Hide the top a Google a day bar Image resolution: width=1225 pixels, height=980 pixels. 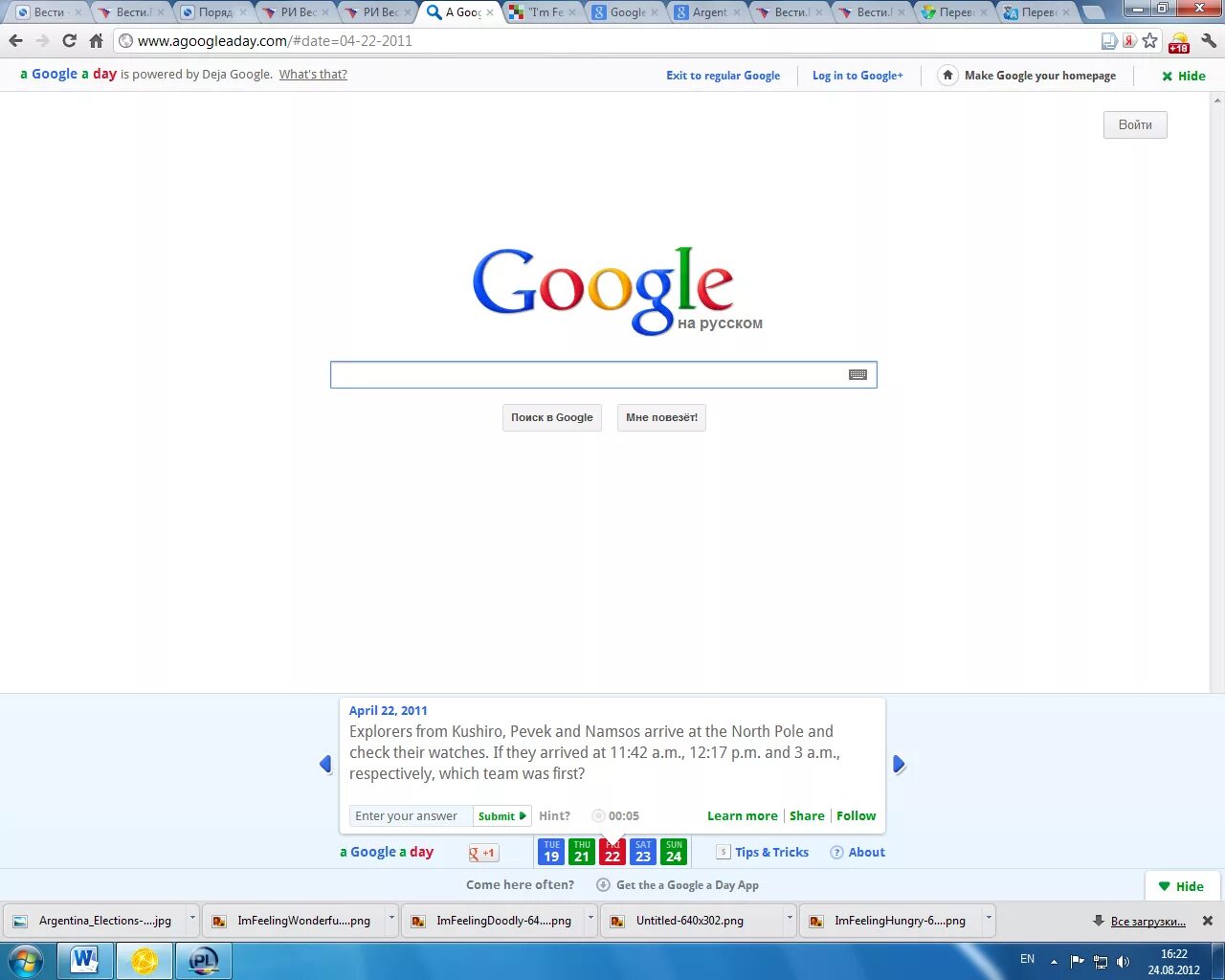(x=1184, y=76)
